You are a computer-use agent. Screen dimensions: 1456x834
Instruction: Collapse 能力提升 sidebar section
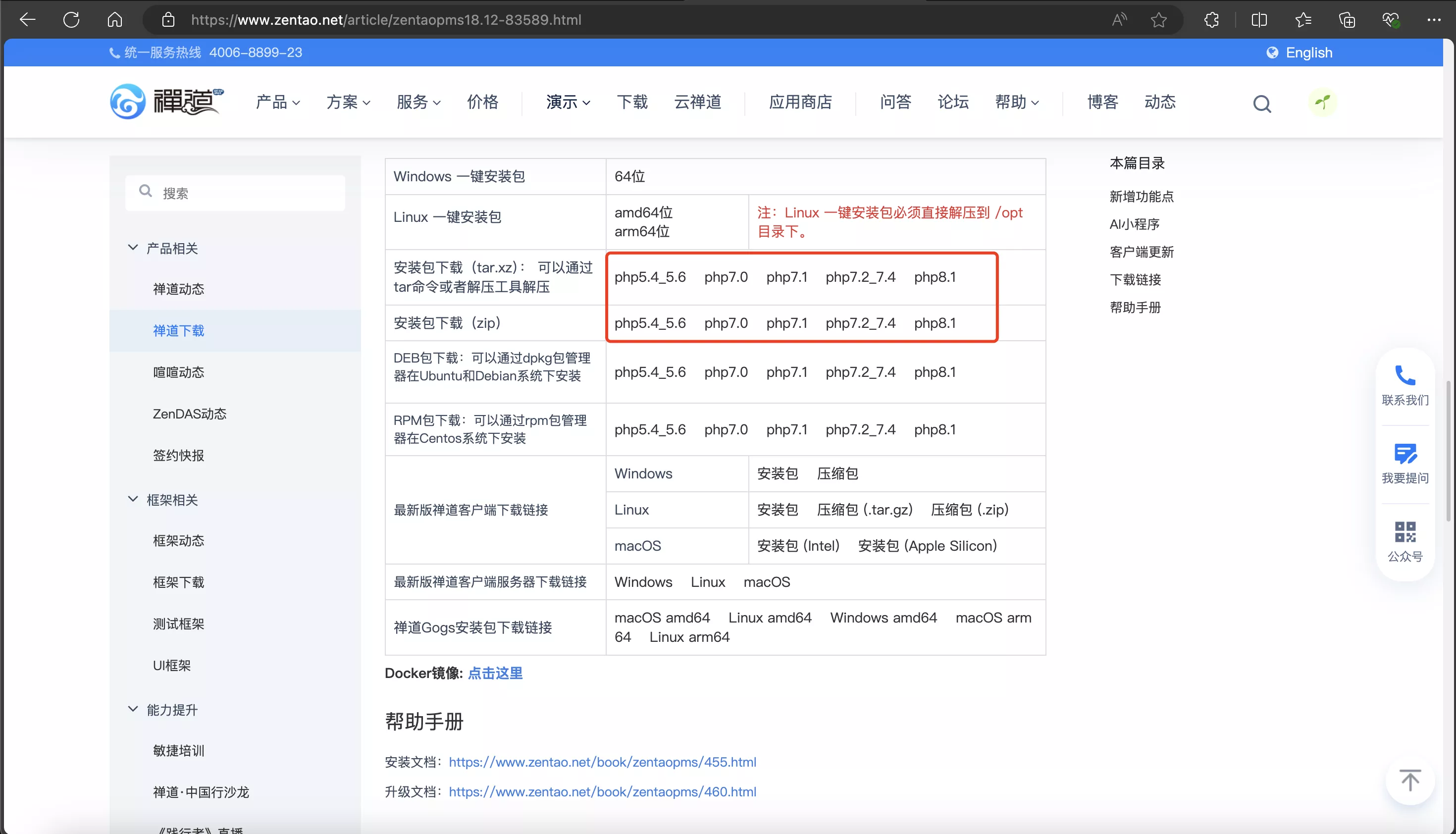pyautogui.click(x=133, y=709)
